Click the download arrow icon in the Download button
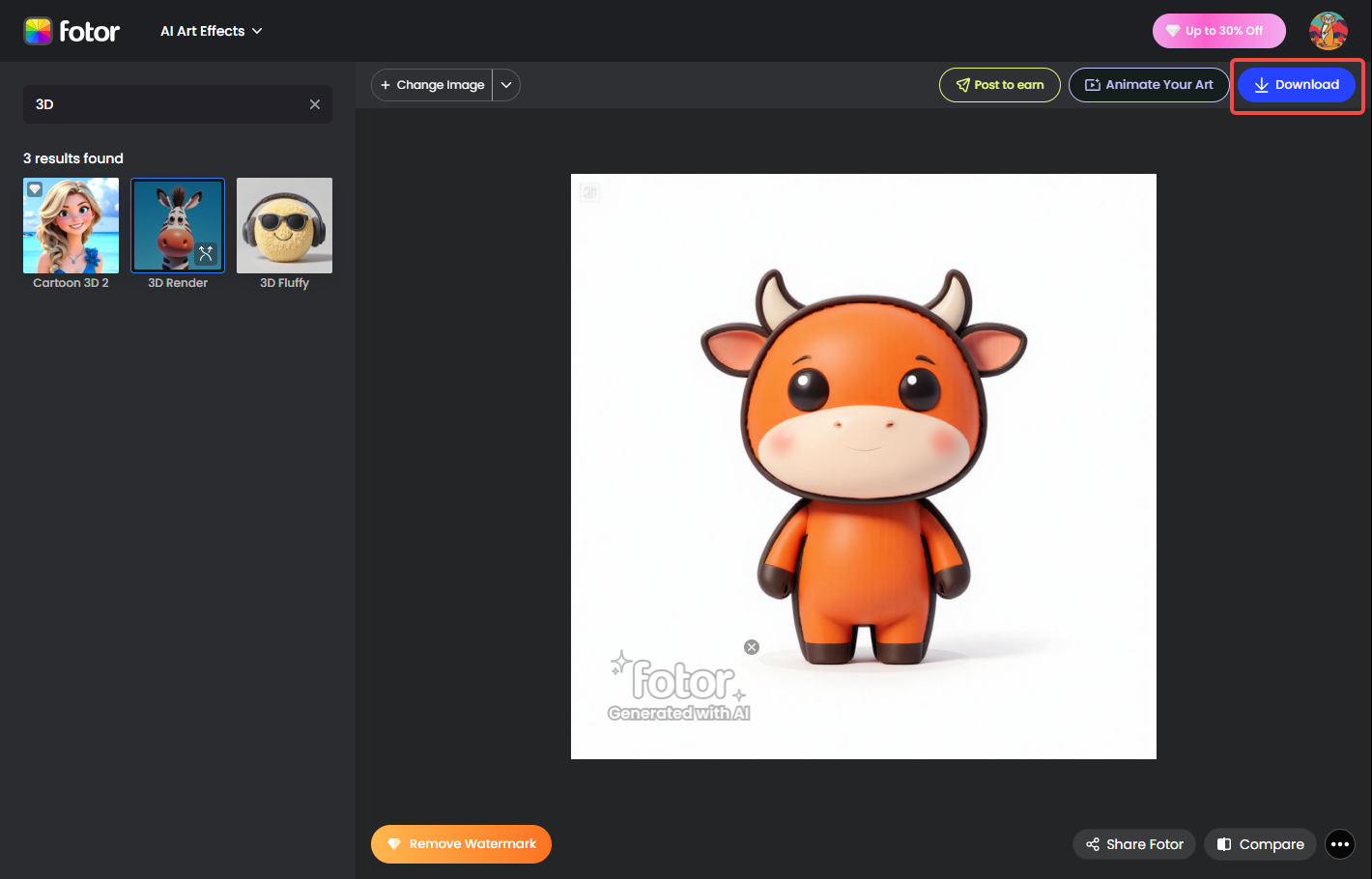This screenshot has width=1372, height=879. (x=1261, y=84)
